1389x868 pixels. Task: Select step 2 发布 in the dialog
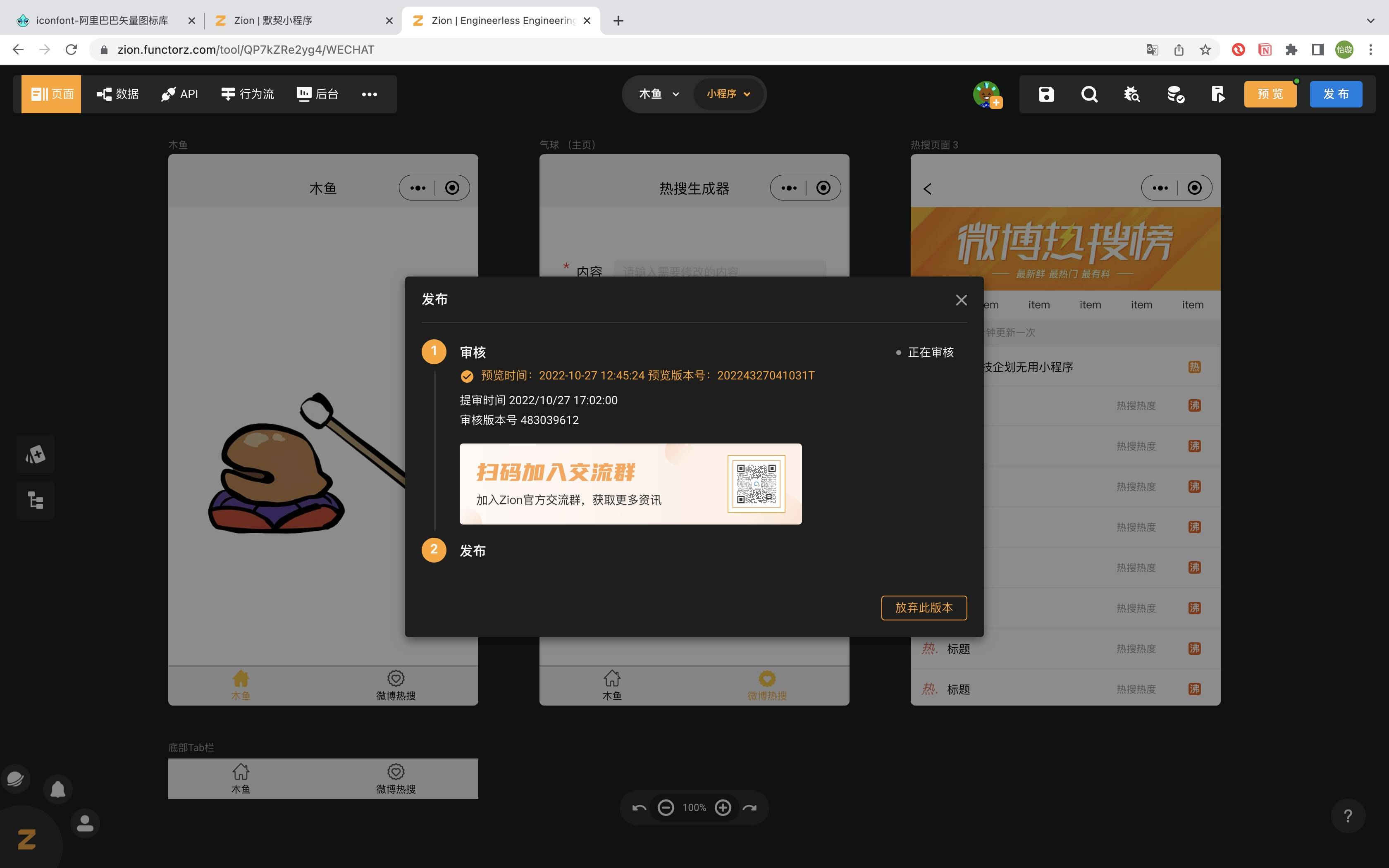[x=473, y=551]
